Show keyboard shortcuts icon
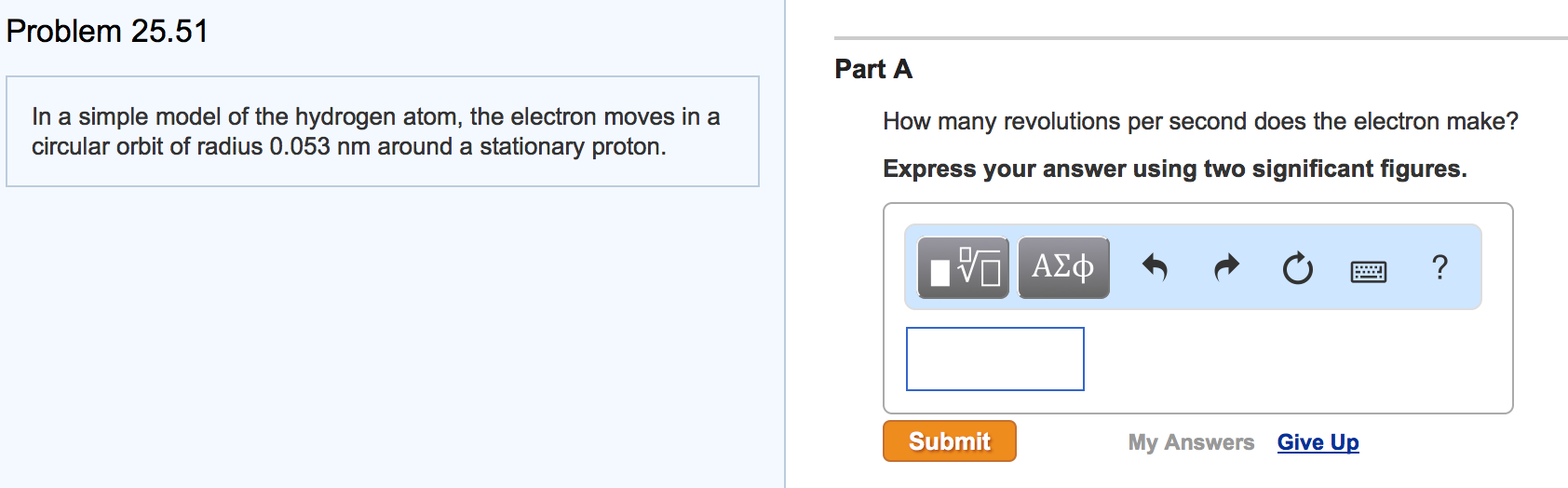The image size is (1568, 488). tap(1368, 271)
